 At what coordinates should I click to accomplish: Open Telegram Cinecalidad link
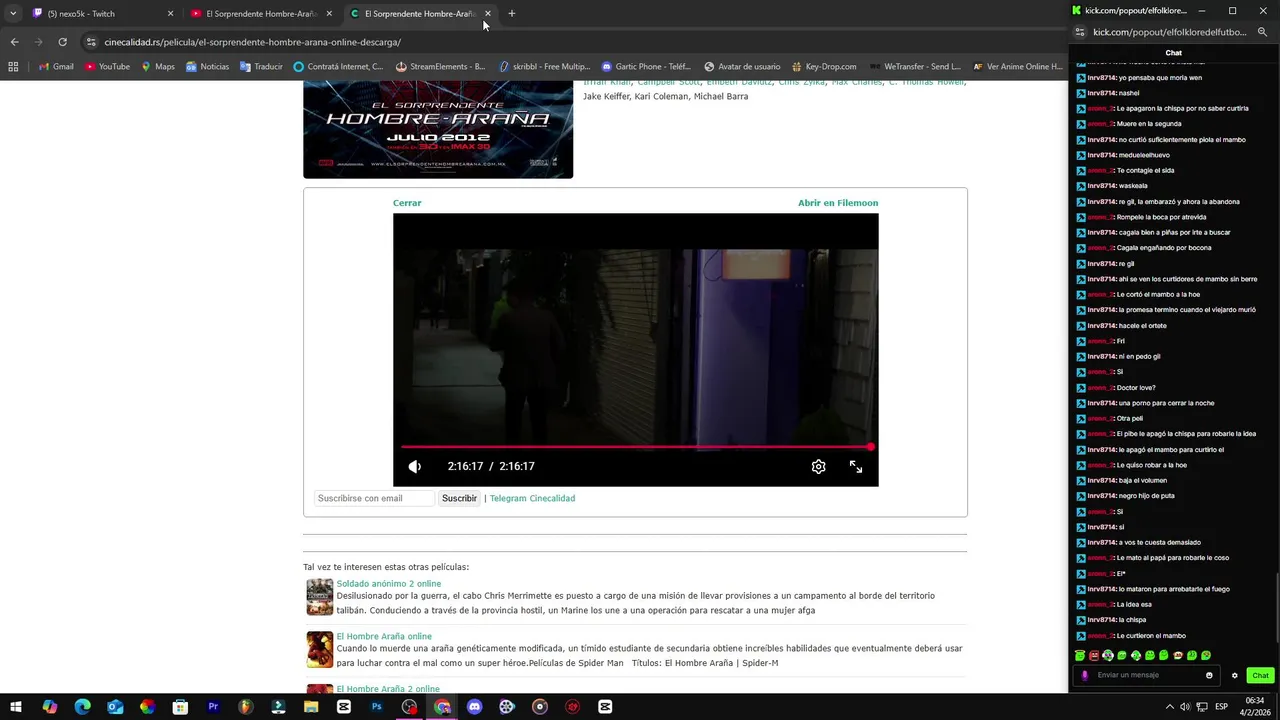532,498
